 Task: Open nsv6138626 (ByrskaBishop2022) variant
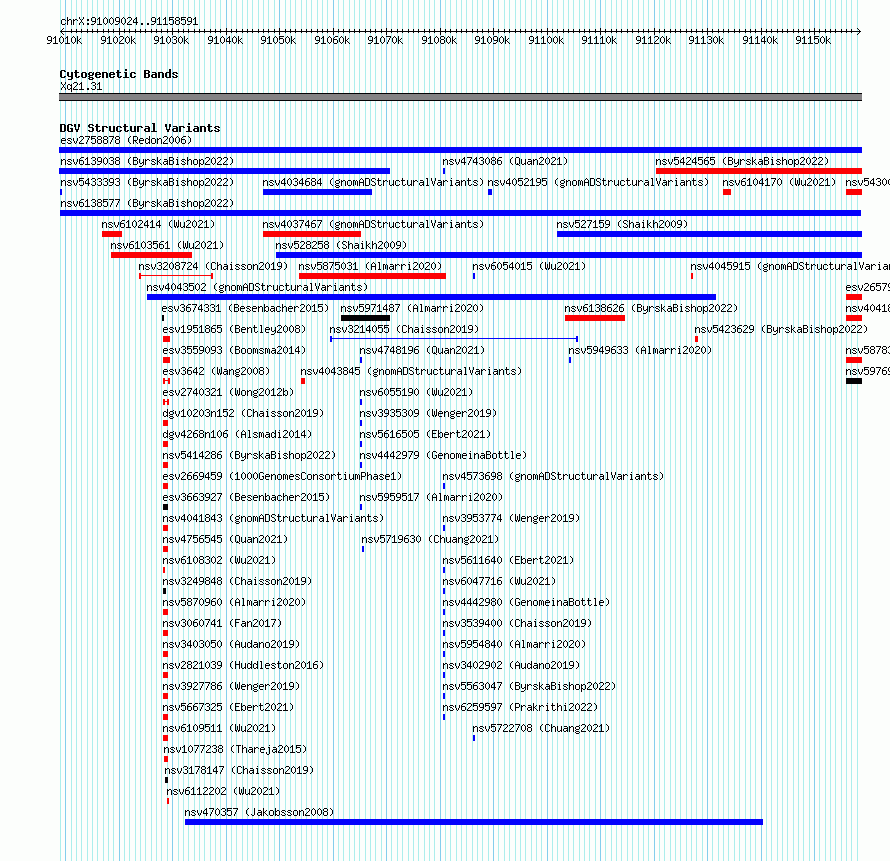click(x=651, y=308)
